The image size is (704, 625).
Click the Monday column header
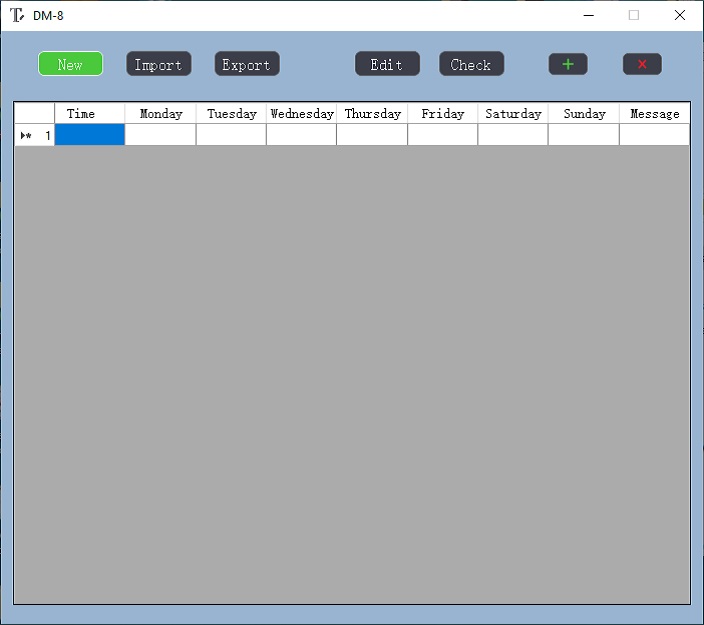tap(160, 113)
